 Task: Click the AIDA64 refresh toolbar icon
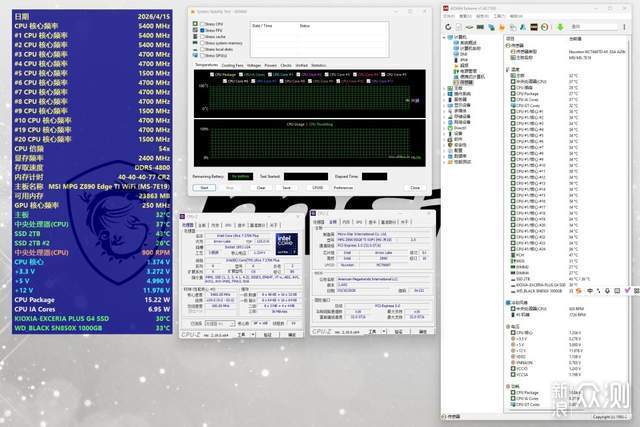coord(448,27)
